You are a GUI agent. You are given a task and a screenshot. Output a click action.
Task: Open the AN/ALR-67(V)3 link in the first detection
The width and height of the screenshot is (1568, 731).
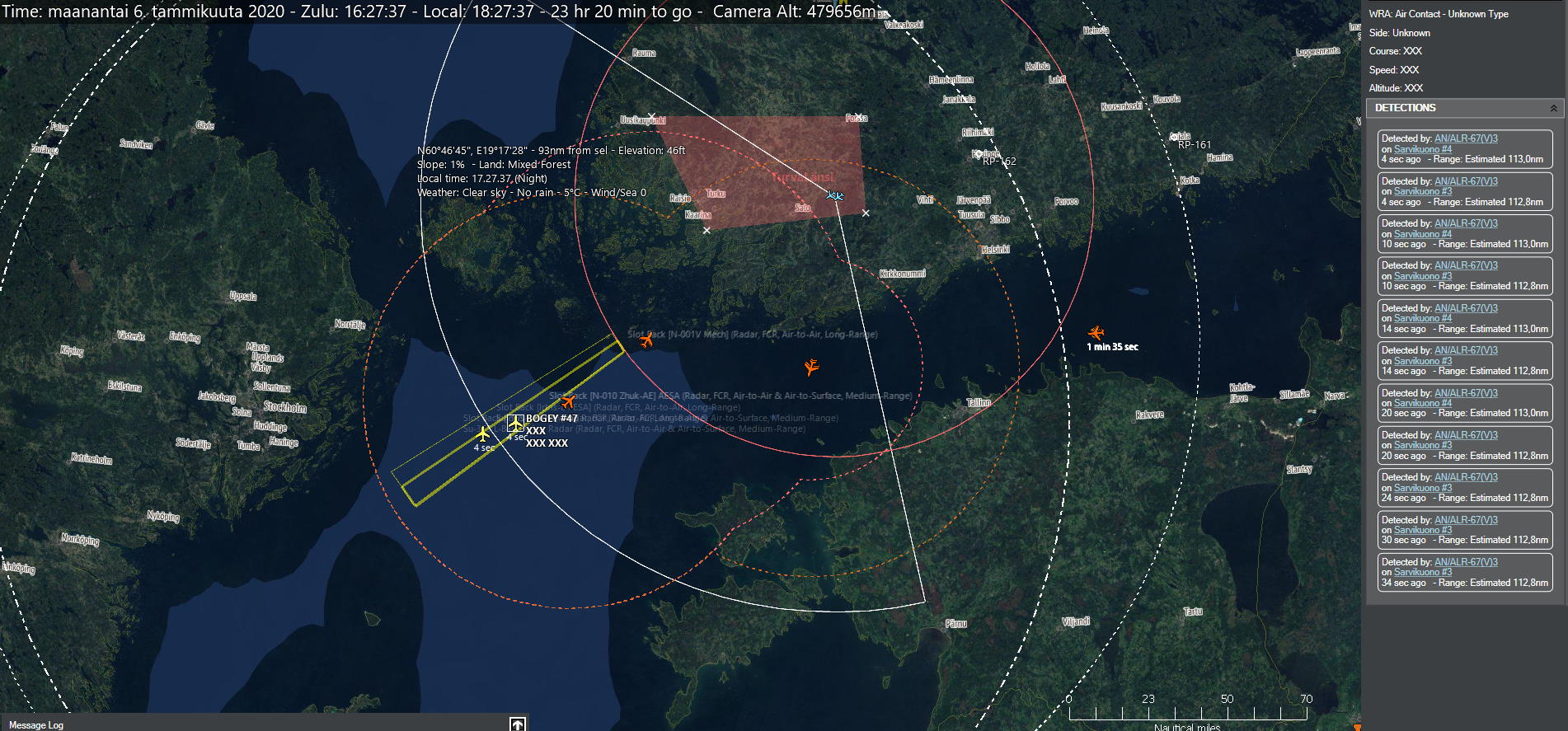click(x=1466, y=138)
